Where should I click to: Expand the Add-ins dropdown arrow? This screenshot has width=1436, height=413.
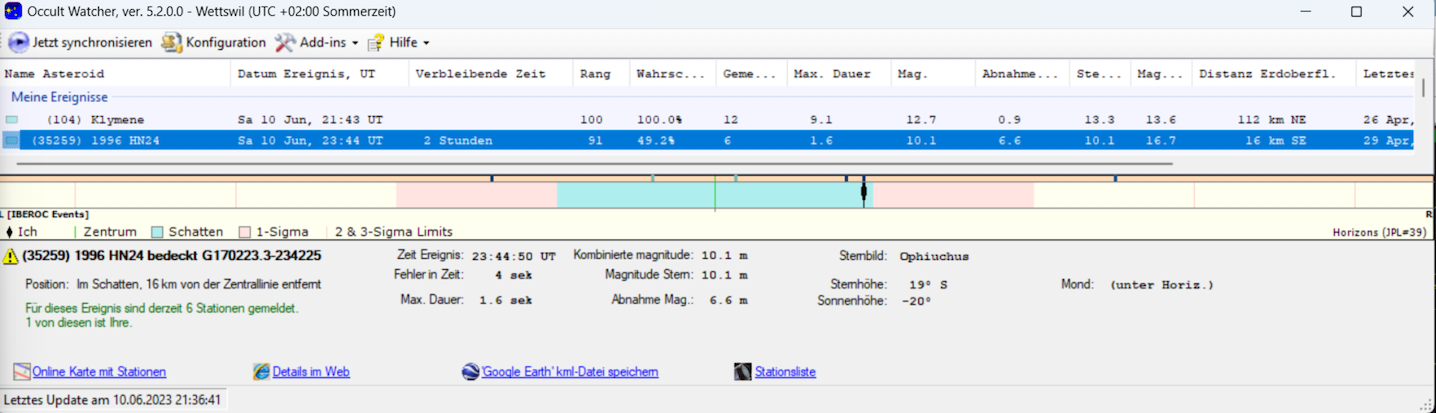tap(353, 43)
